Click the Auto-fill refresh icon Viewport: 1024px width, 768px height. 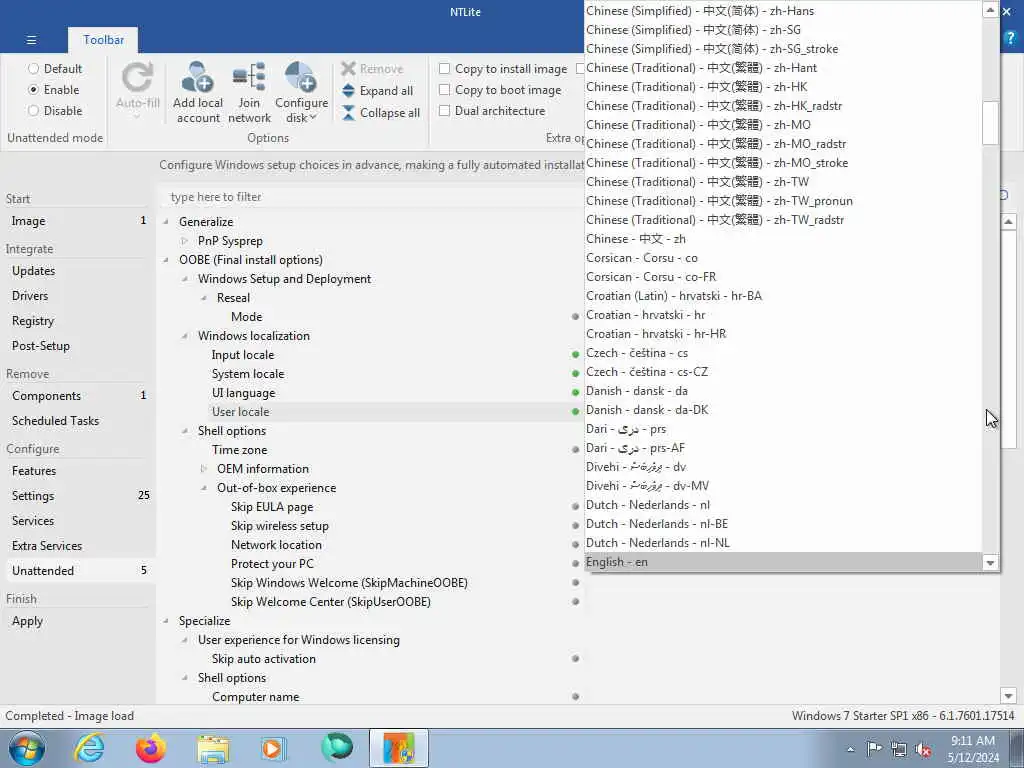[138, 78]
